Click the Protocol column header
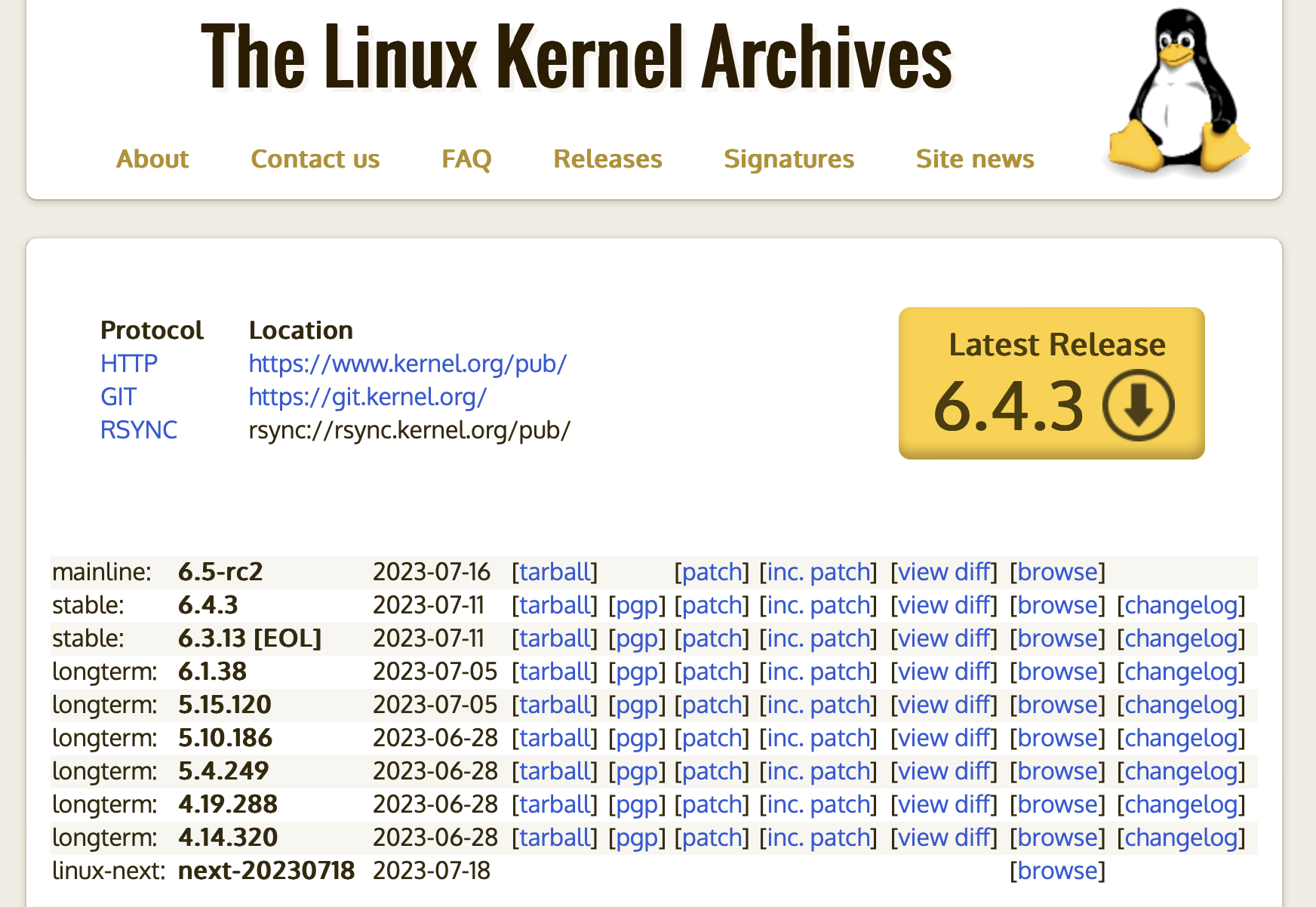The height and width of the screenshot is (907, 1316). tap(152, 331)
